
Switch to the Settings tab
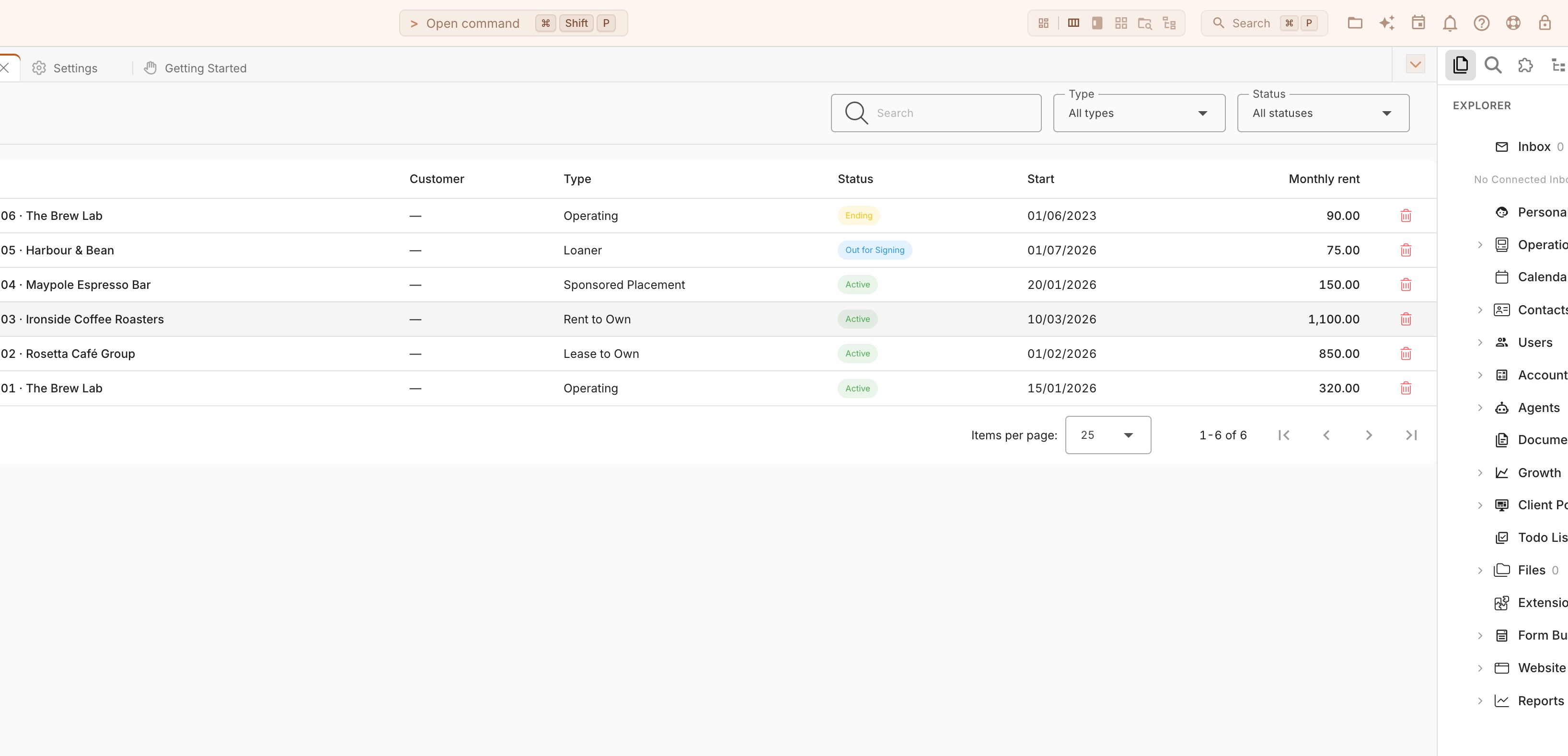pos(65,68)
